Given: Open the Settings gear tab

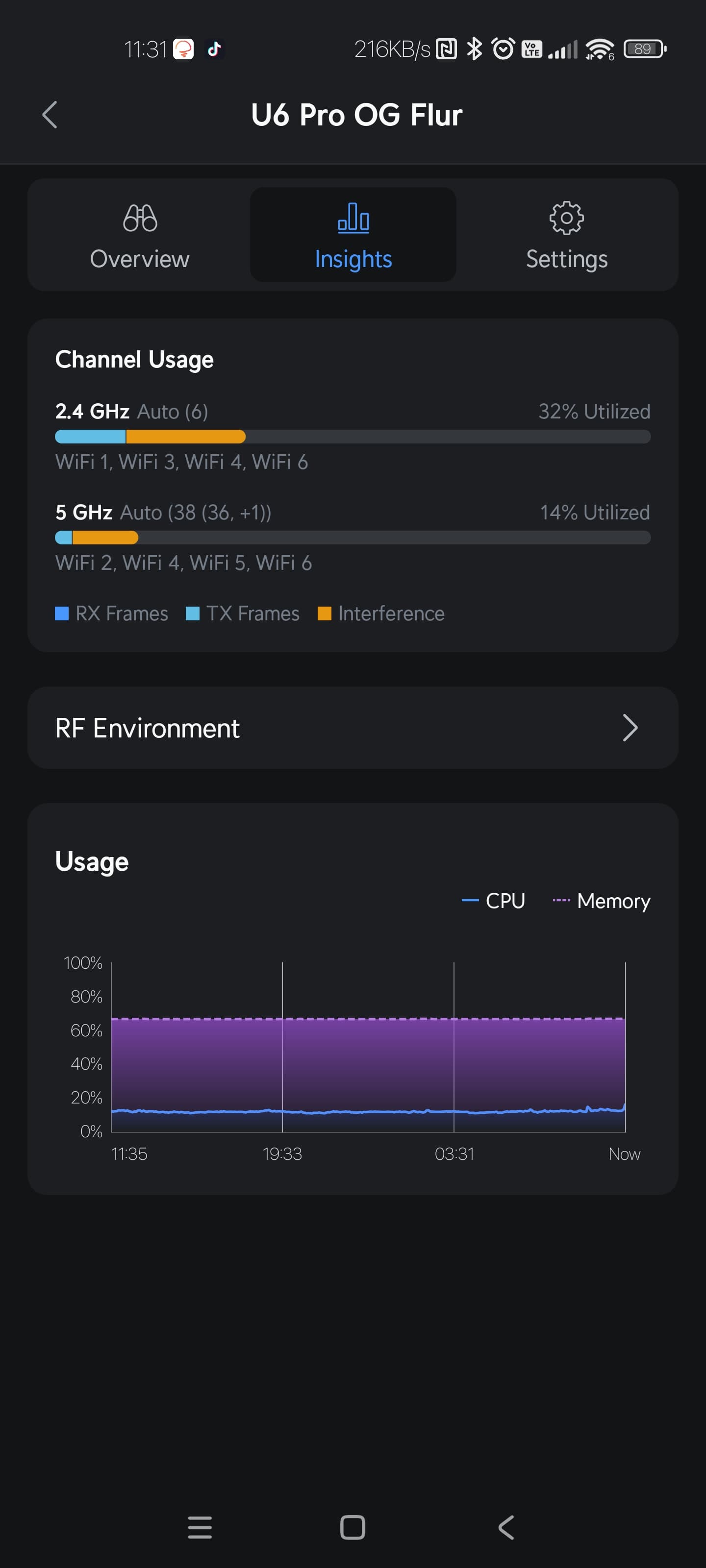Looking at the screenshot, I should (x=566, y=234).
